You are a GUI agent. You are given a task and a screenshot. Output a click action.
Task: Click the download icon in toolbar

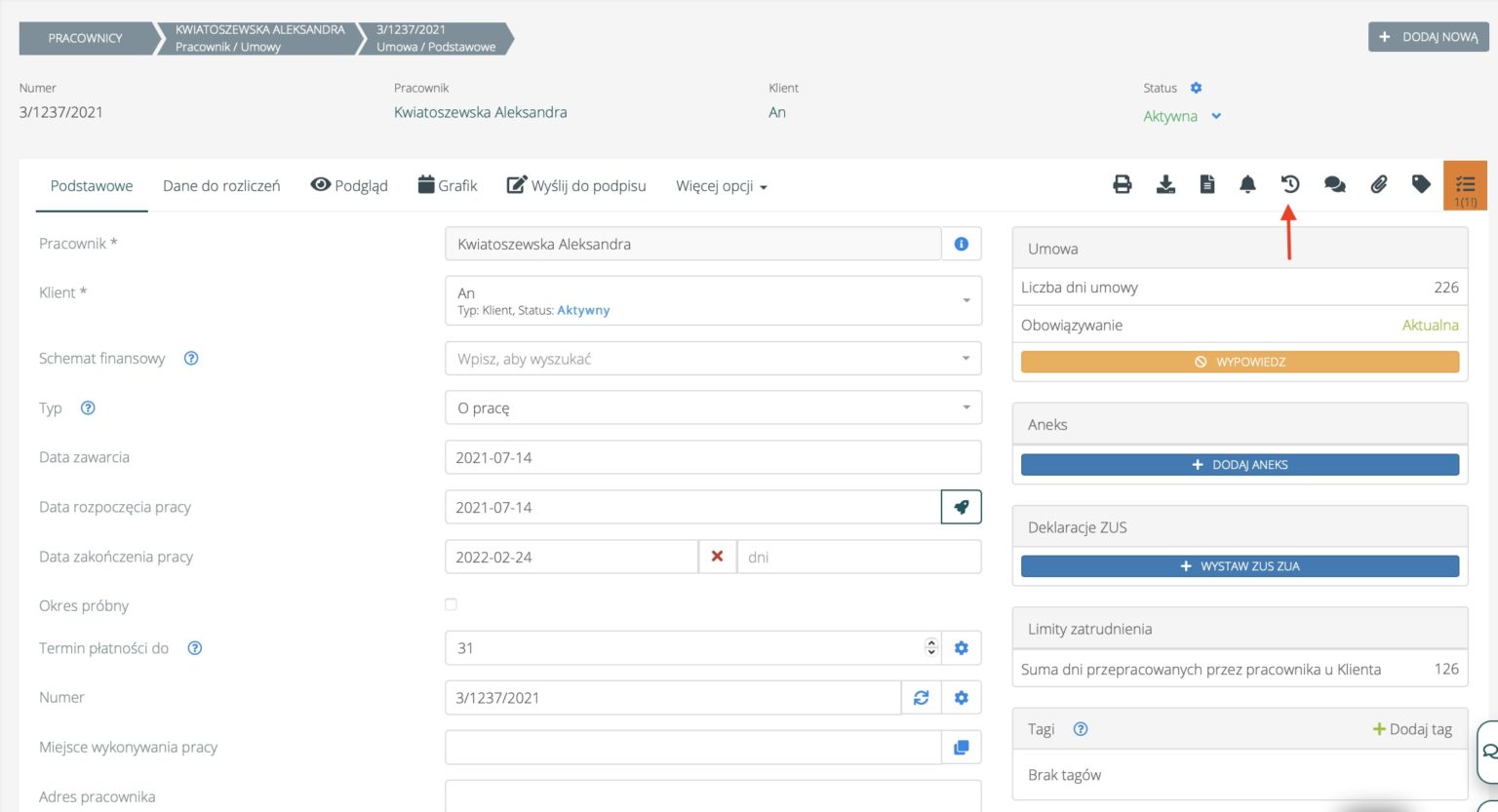[1165, 184]
